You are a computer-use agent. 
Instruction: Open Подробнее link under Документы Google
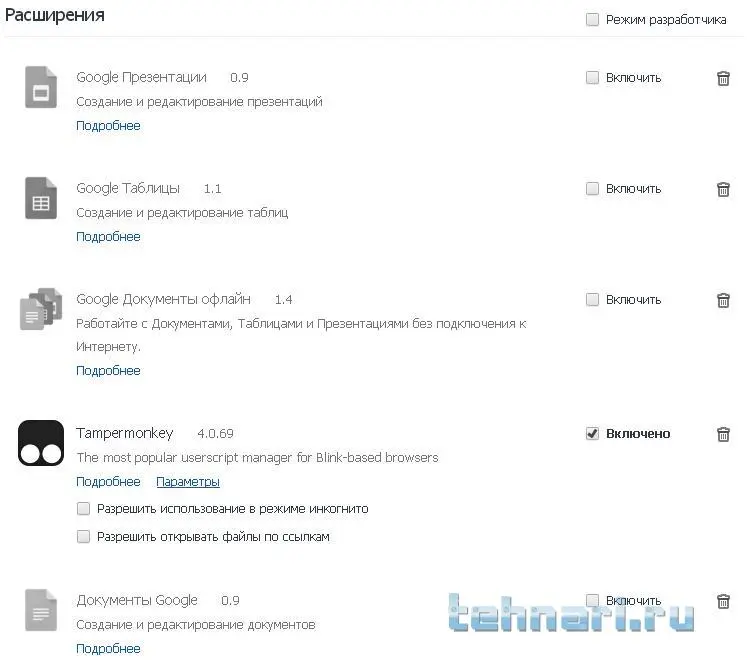(x=108, y=649)
